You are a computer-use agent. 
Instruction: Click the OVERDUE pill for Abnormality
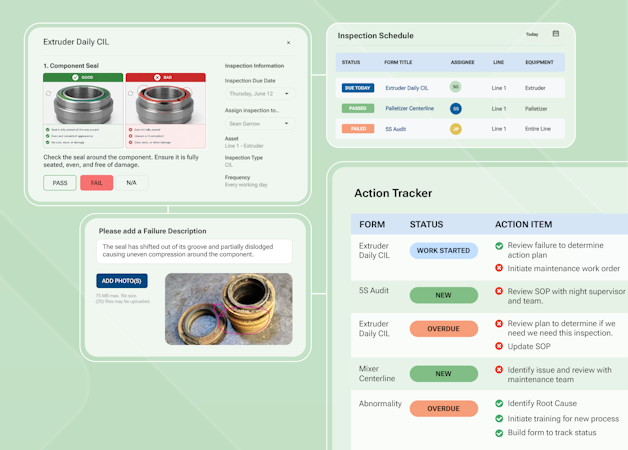[x=443, y=408]
